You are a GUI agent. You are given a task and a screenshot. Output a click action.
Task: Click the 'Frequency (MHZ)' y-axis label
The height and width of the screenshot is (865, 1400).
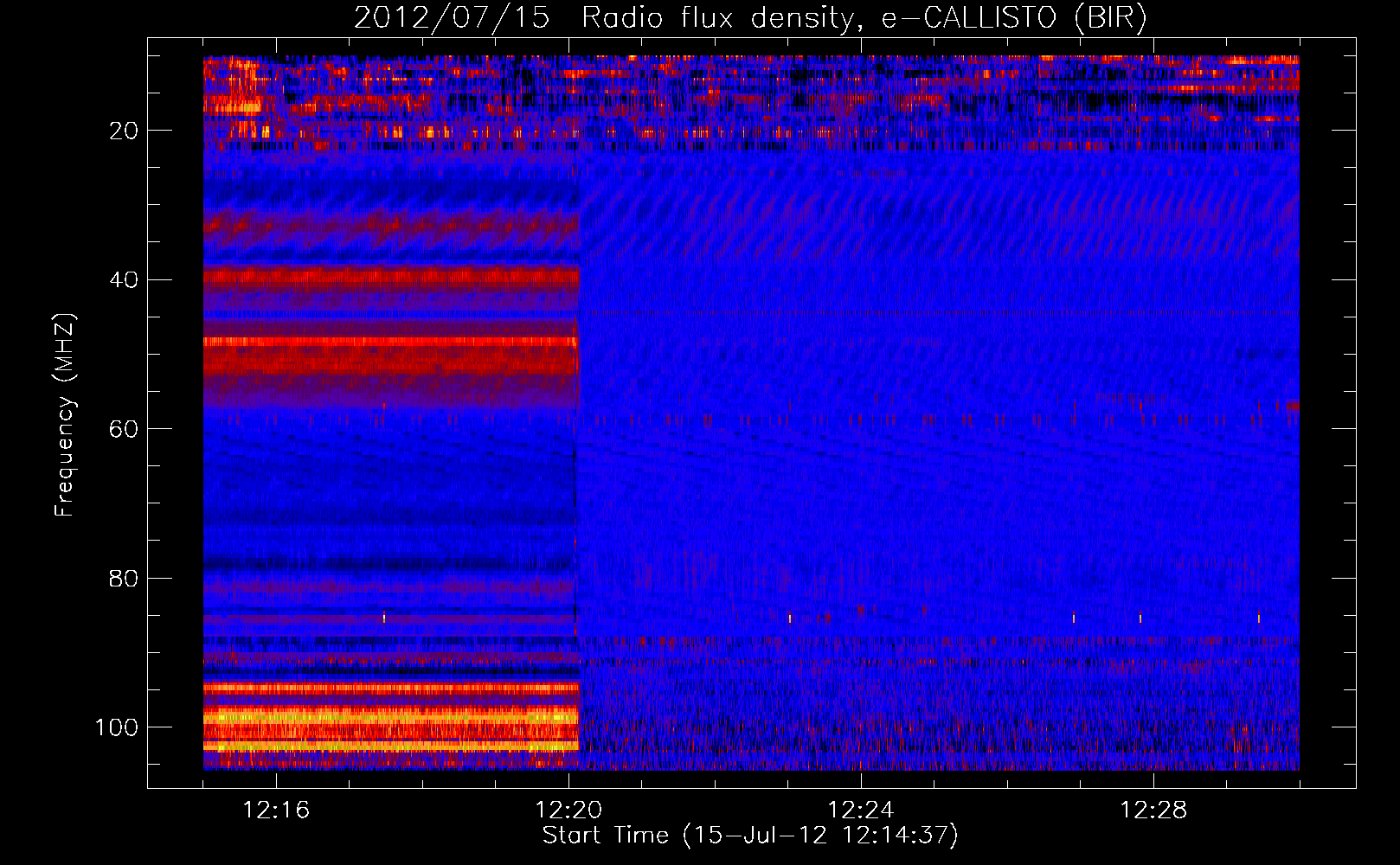65,415
